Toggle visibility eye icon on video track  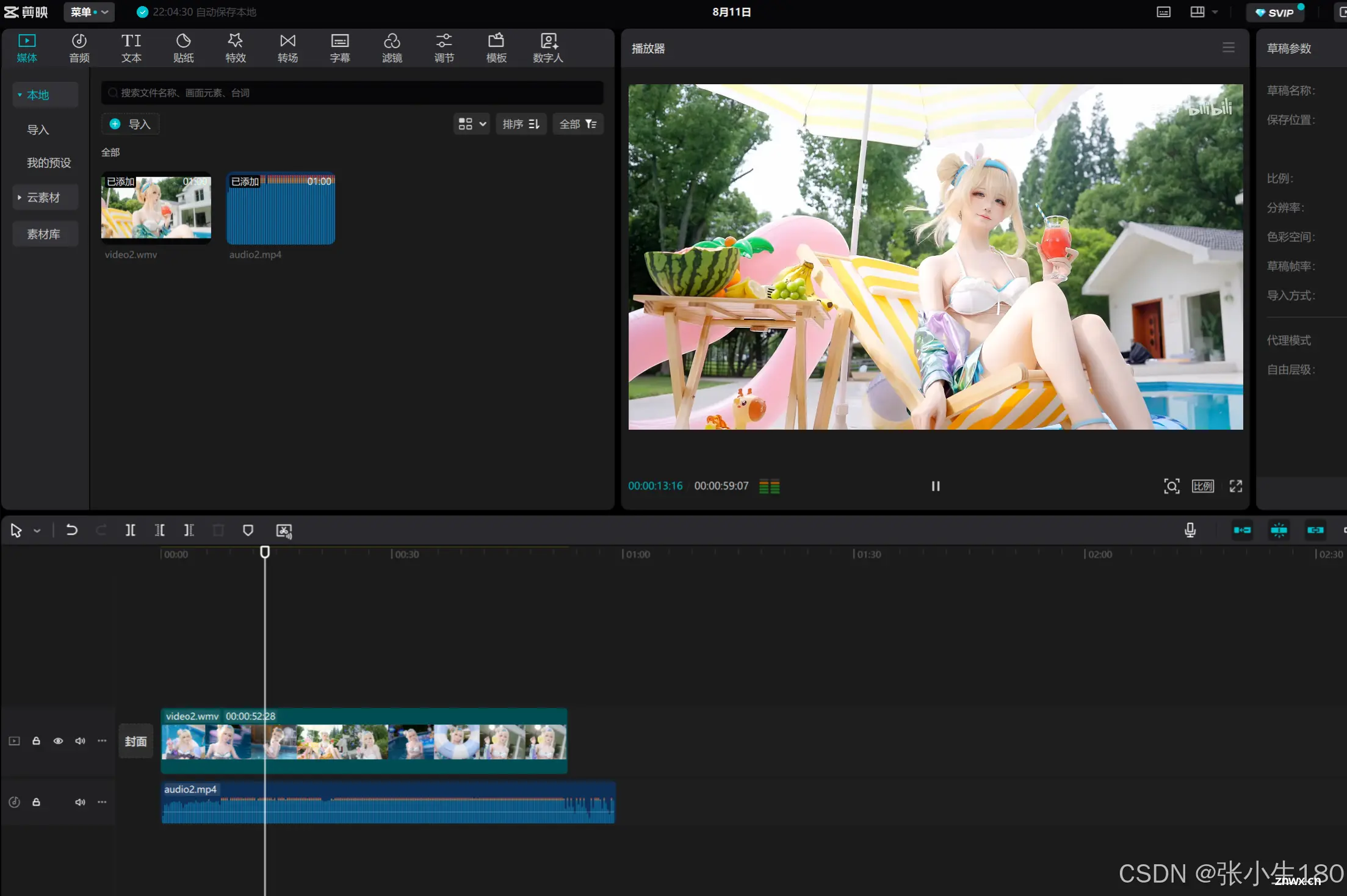click(58, 741)
